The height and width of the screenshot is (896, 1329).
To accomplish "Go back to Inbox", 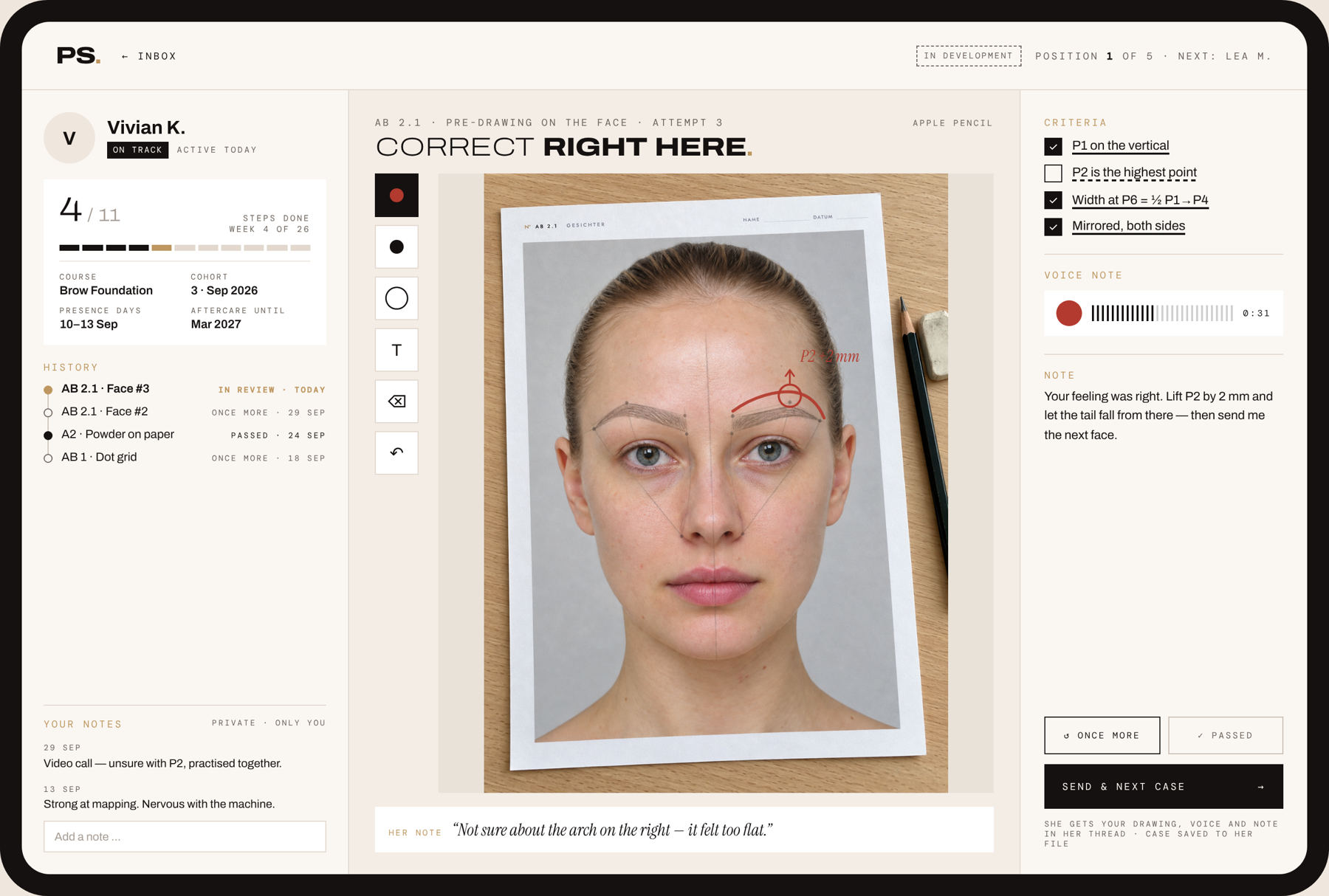I will (149, 56).
